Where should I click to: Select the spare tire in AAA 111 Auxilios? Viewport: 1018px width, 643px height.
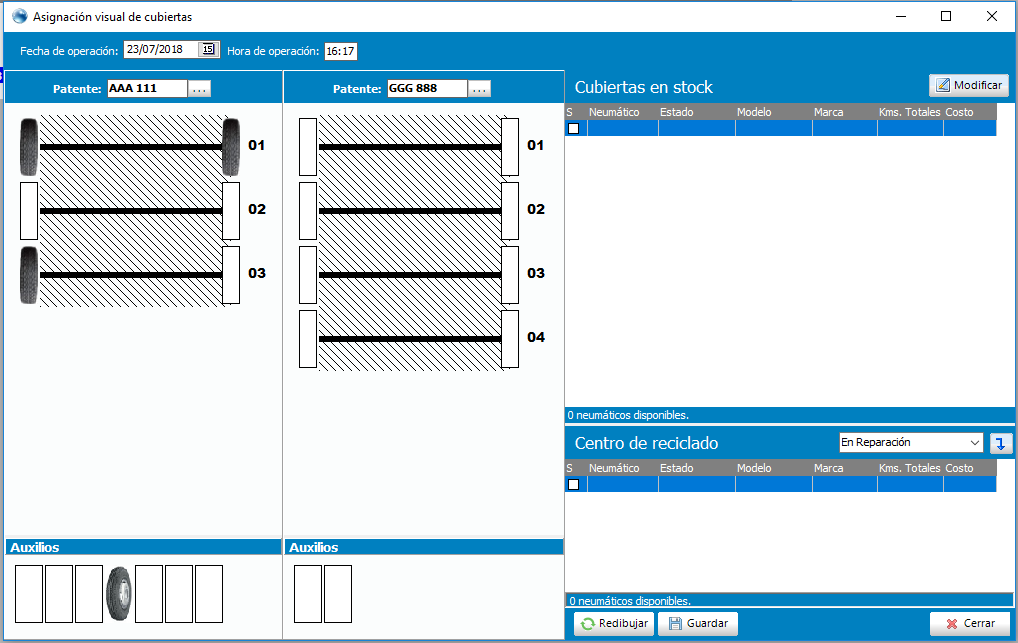119,594
